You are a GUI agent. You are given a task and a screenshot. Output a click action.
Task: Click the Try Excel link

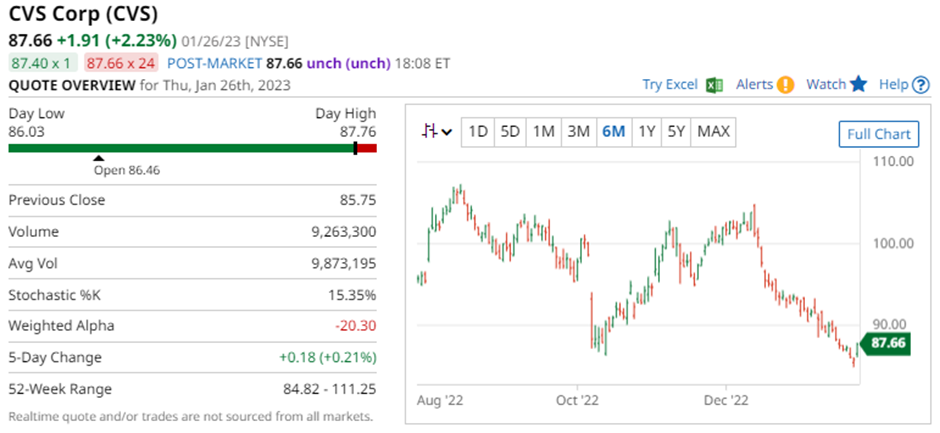[670, 85]
